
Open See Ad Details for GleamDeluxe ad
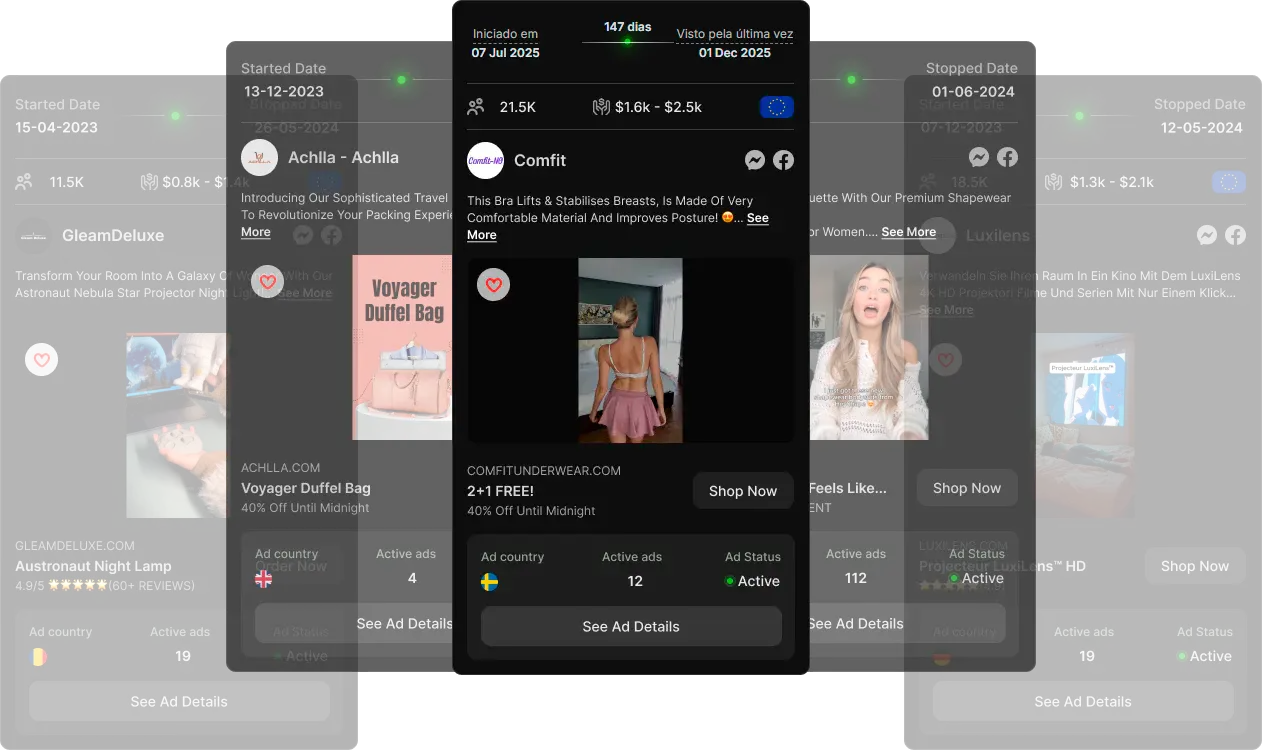click(x=179, y=702)
